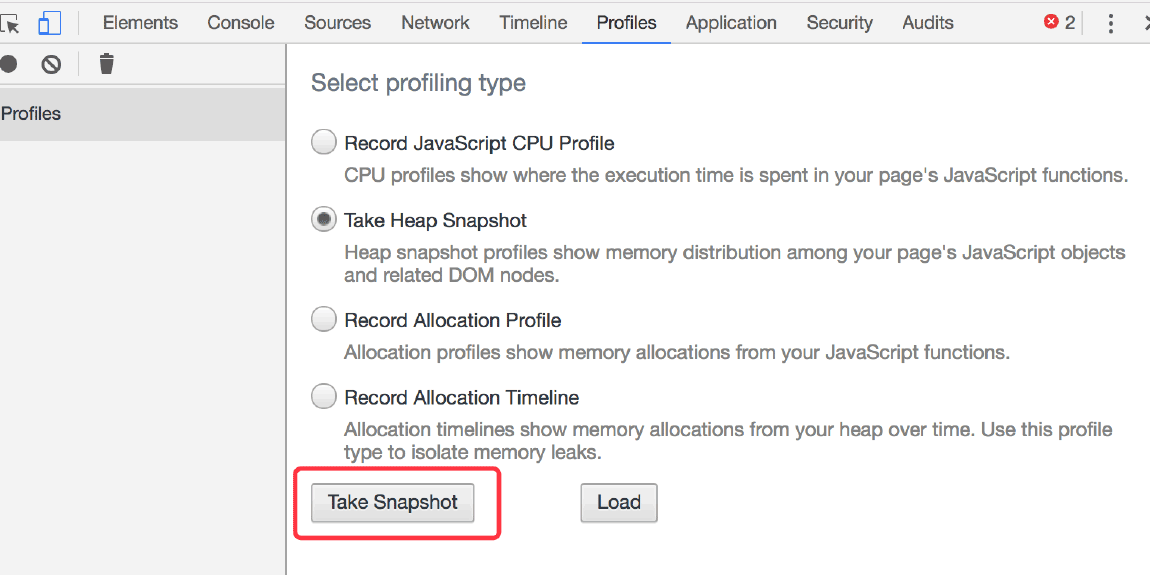Toggle the device toolbar icon
The height and width of the screenshot is (575, 1152).
point(49,23)
